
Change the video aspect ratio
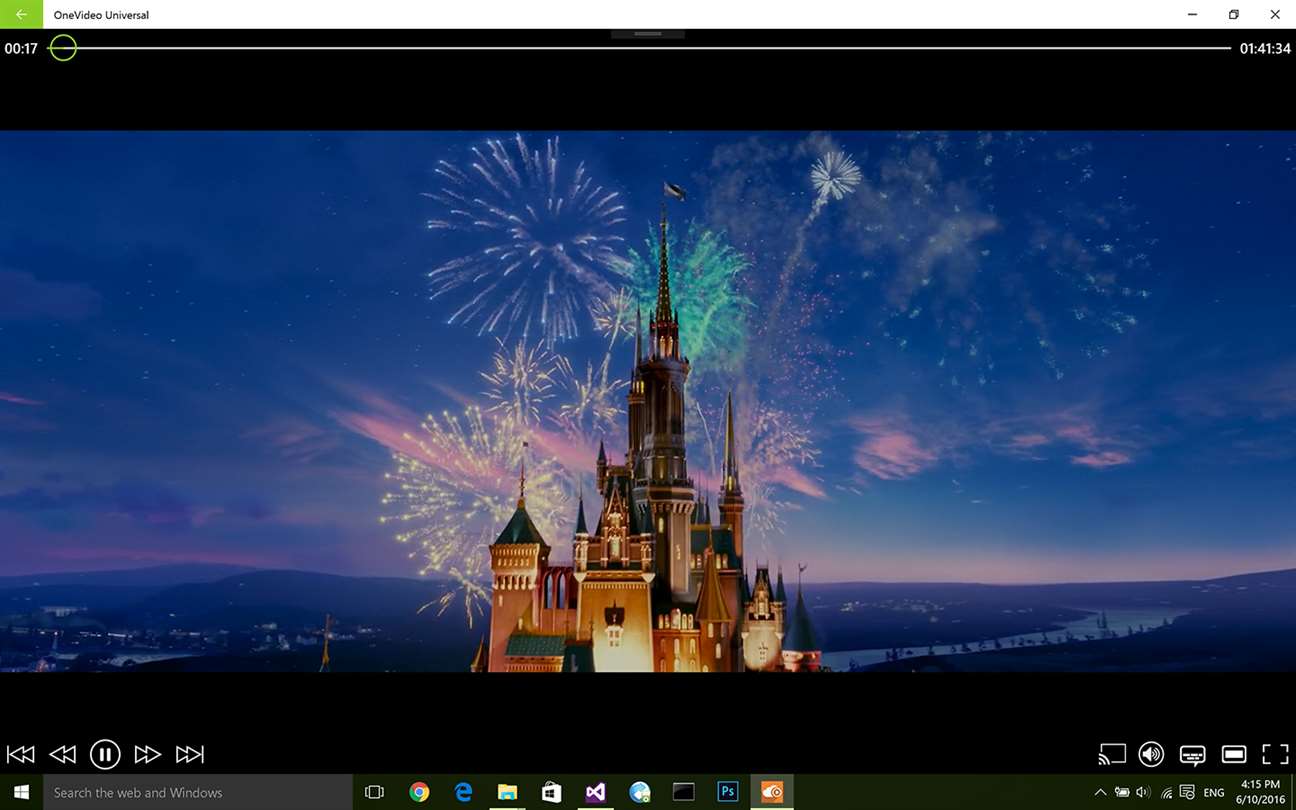point(1234,754)
